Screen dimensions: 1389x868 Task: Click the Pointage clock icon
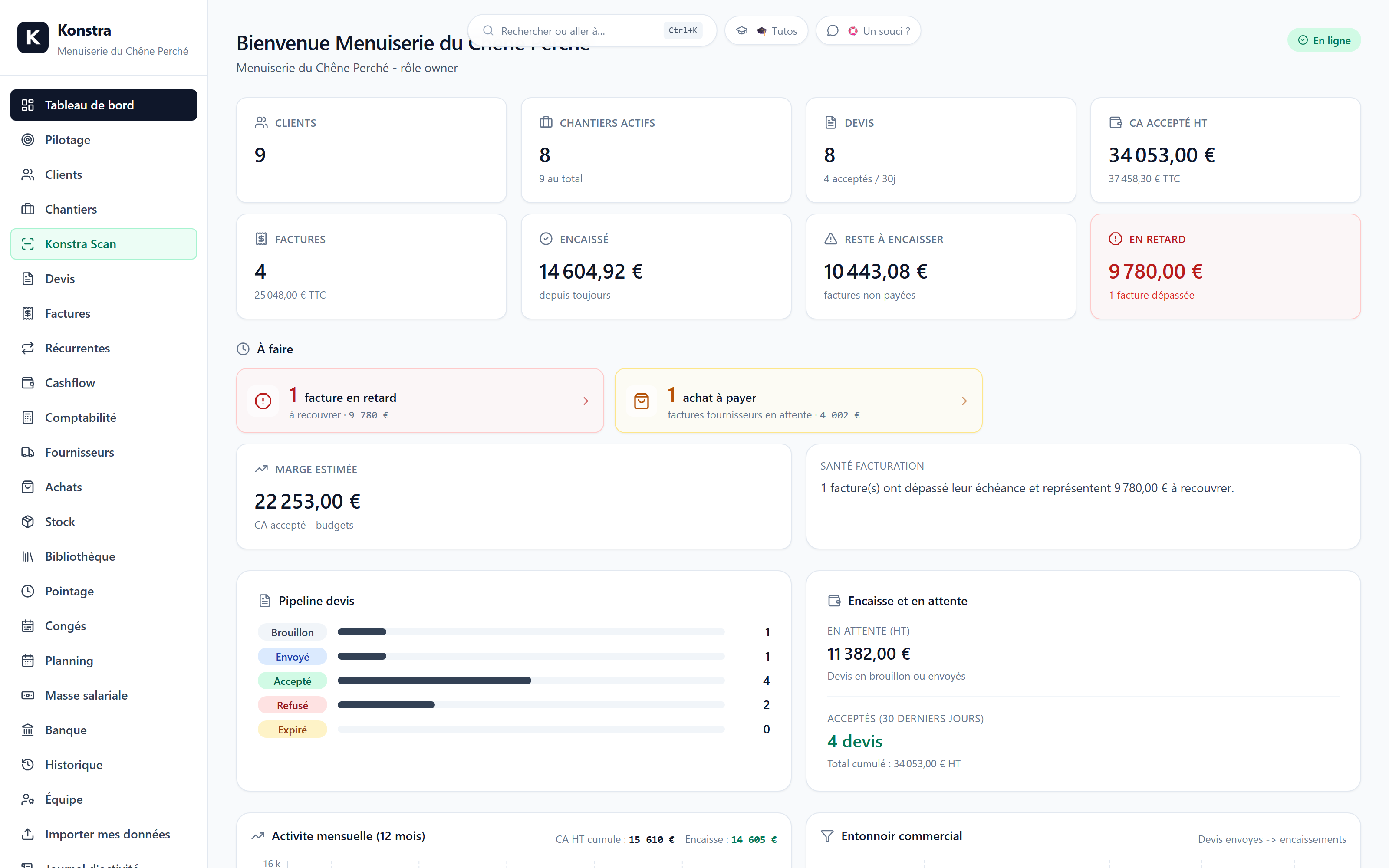coord(27,591)
